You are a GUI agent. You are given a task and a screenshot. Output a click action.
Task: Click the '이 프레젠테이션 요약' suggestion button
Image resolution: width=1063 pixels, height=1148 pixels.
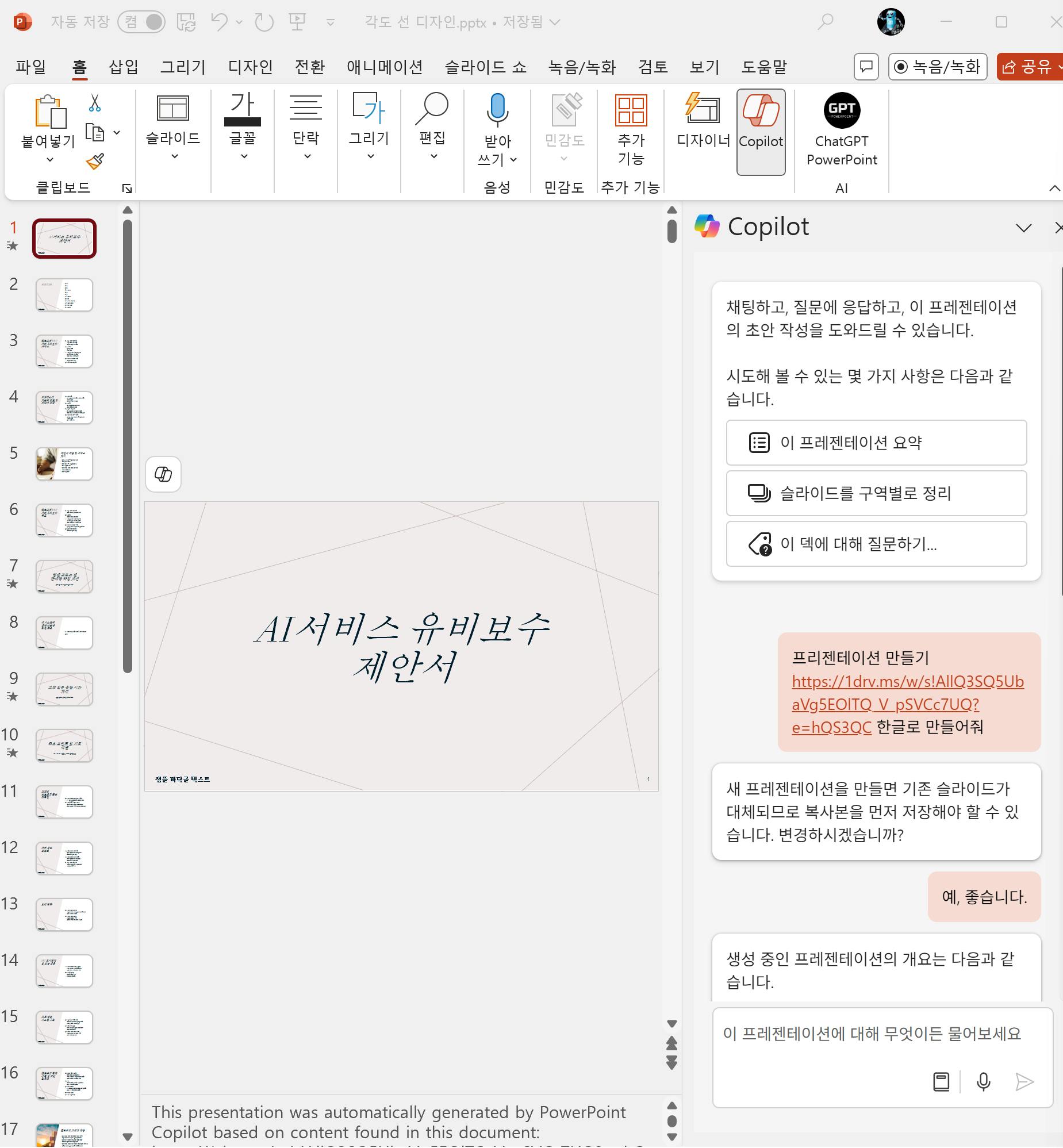pyautogui.click(x=876, y=442)
